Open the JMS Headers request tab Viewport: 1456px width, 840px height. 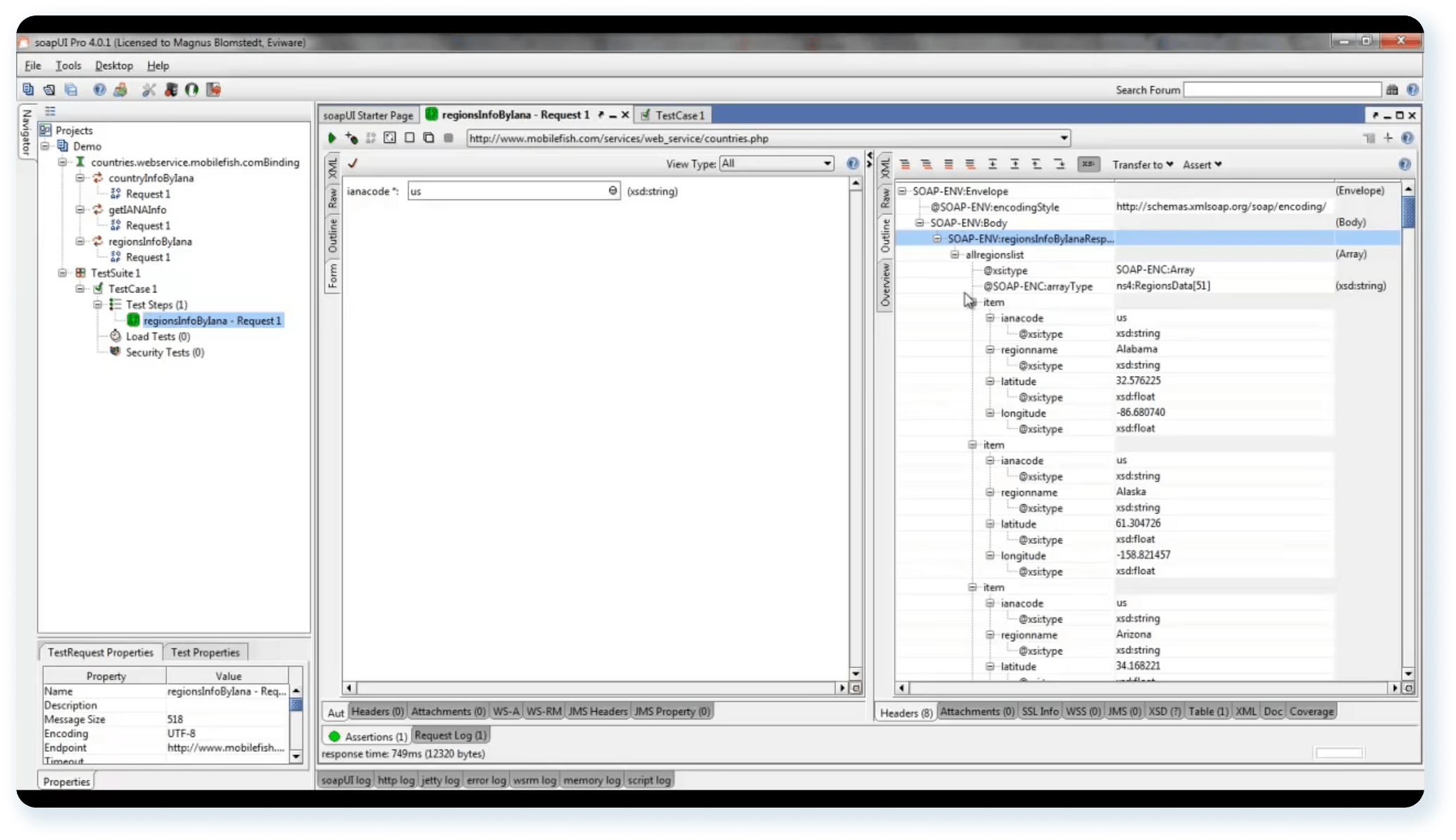click(x=597, y=711)
